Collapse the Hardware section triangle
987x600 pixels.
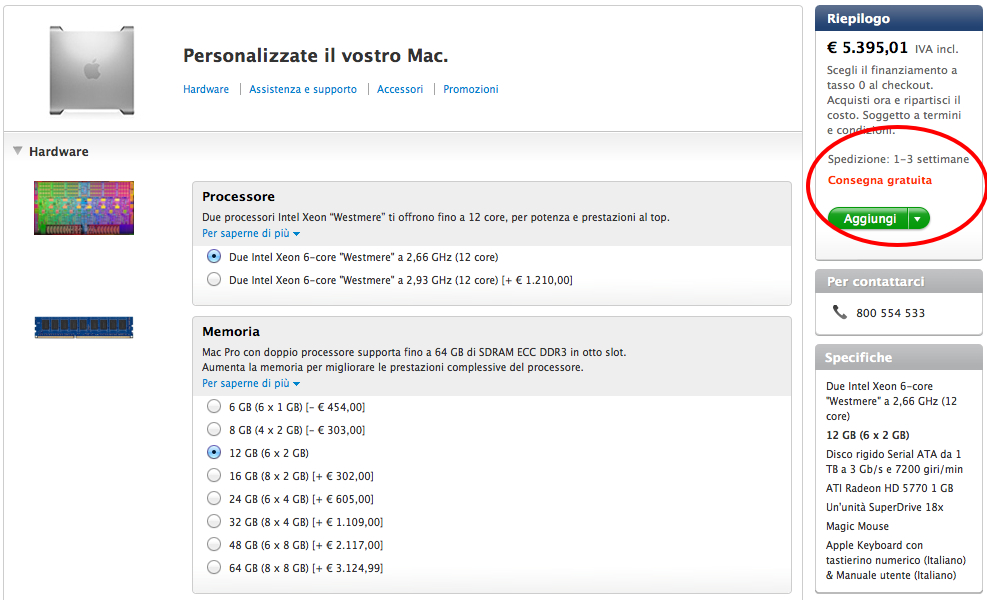(x=18, y=151)
